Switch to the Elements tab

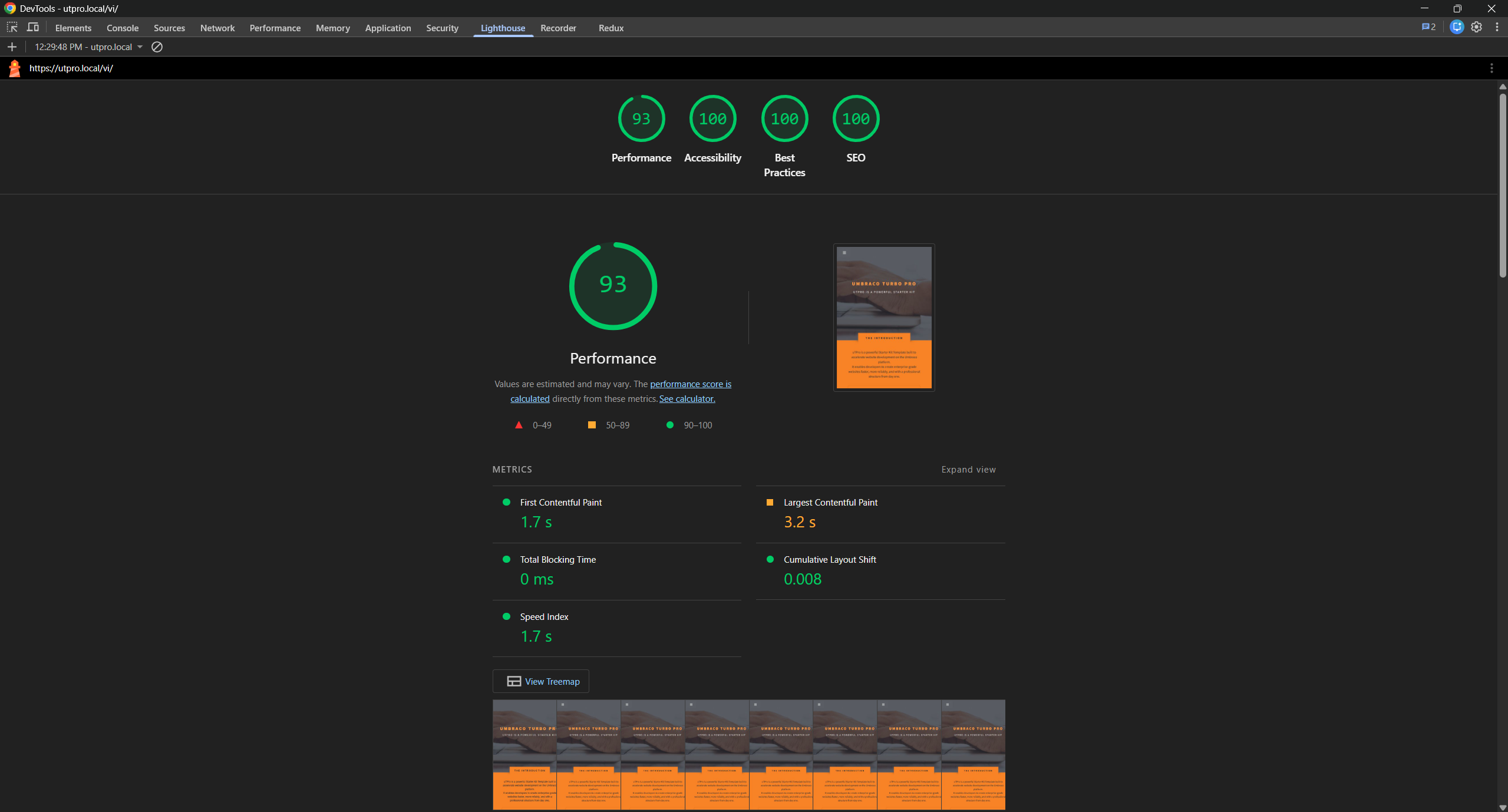(73, 28)
